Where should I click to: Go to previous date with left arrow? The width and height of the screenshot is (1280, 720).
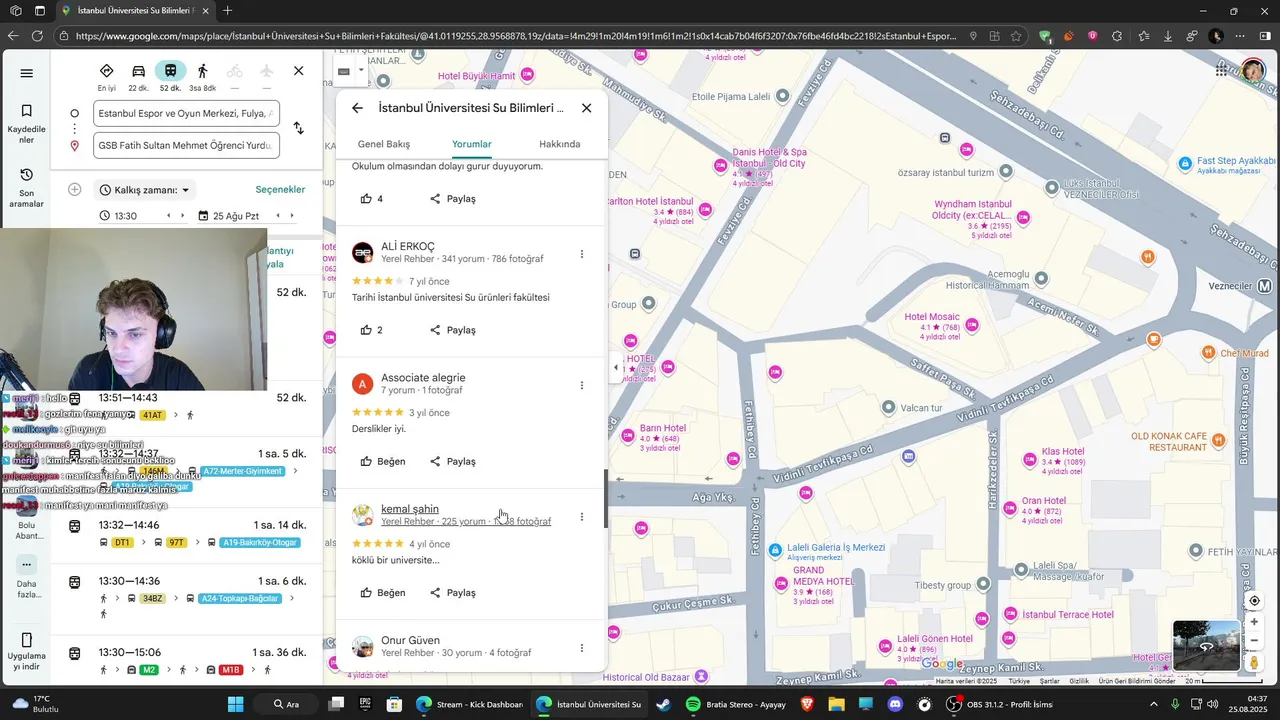pyautogui.click(x=278, y=216)
